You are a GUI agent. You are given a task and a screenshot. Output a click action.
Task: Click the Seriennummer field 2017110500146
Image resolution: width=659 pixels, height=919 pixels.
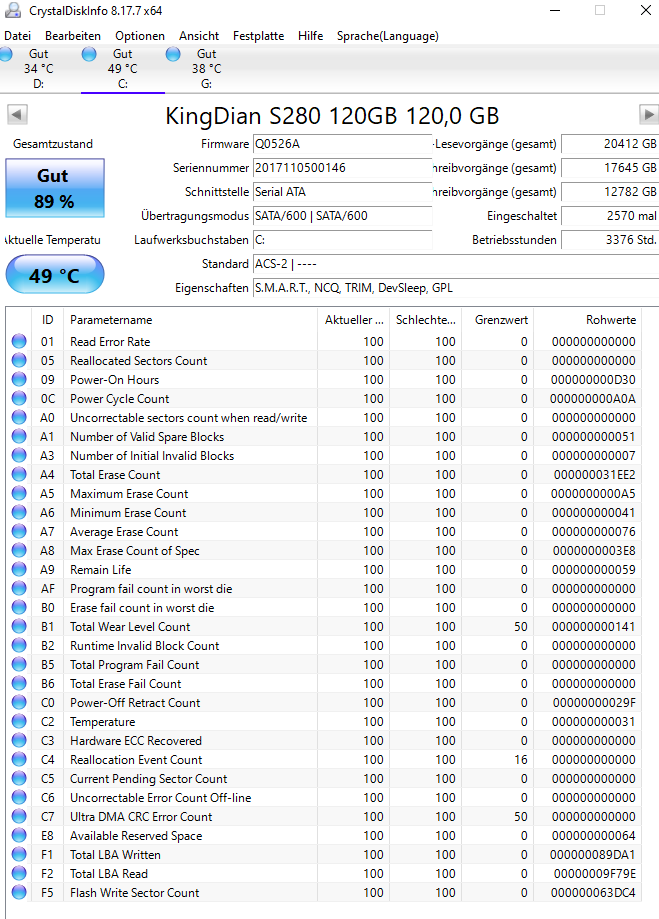342,168
